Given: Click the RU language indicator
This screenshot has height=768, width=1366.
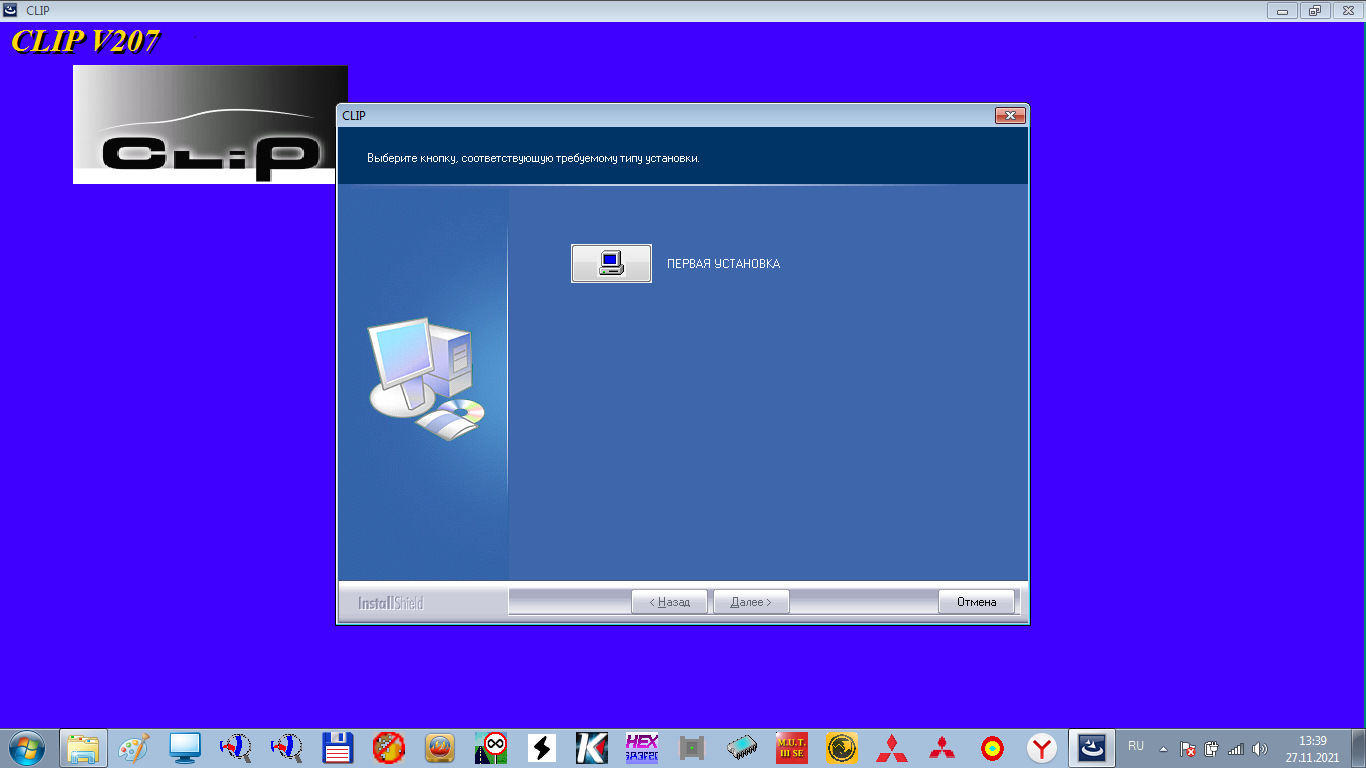Looking at the screenshot, I should (1136, 746).
